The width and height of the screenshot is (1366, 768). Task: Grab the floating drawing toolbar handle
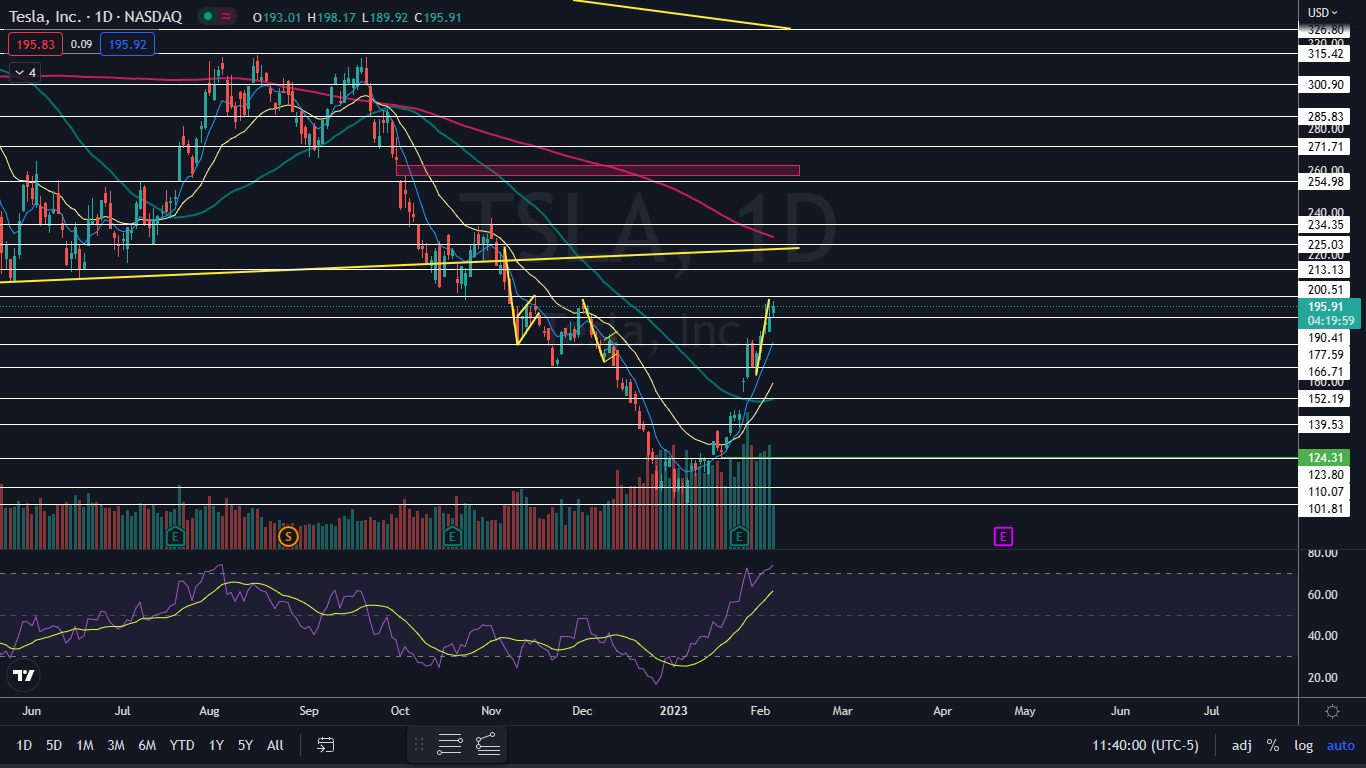[x=419, y=744]
